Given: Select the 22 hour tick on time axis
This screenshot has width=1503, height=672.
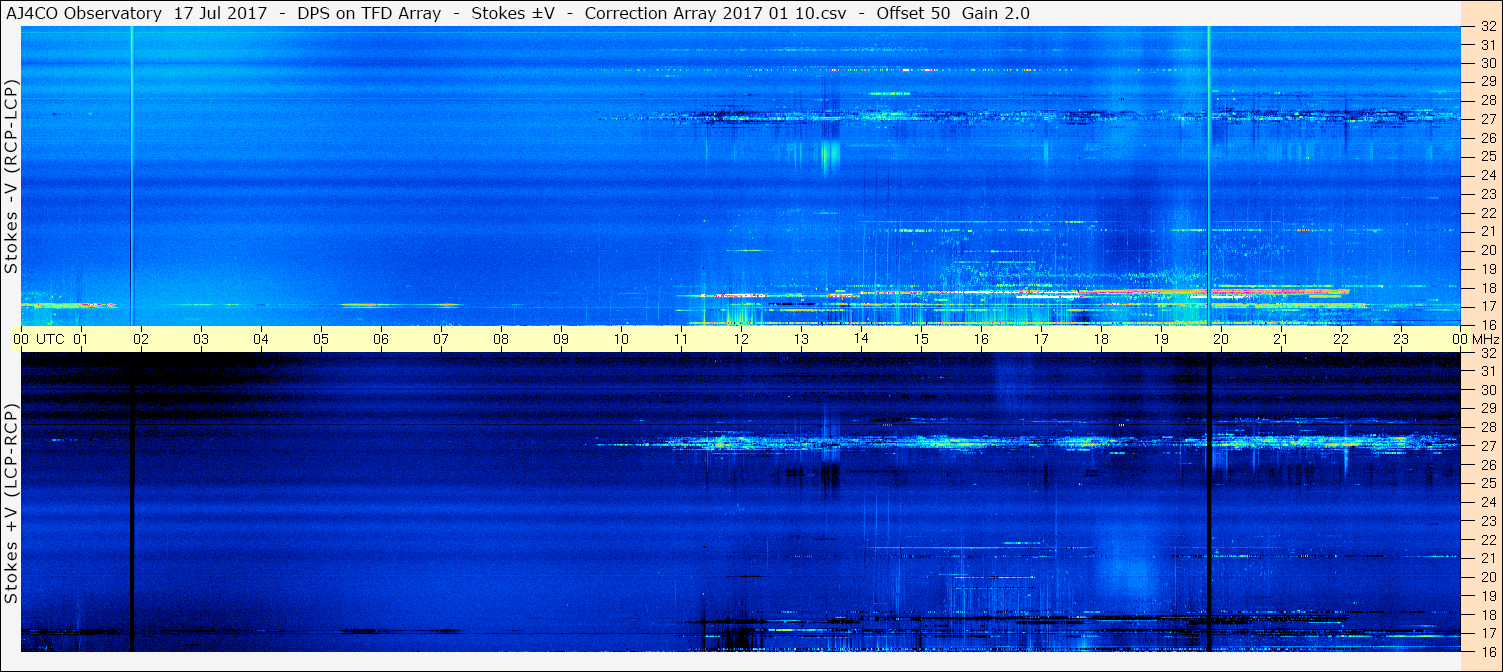Looking at the screenshot, I should coord(1341,339).
